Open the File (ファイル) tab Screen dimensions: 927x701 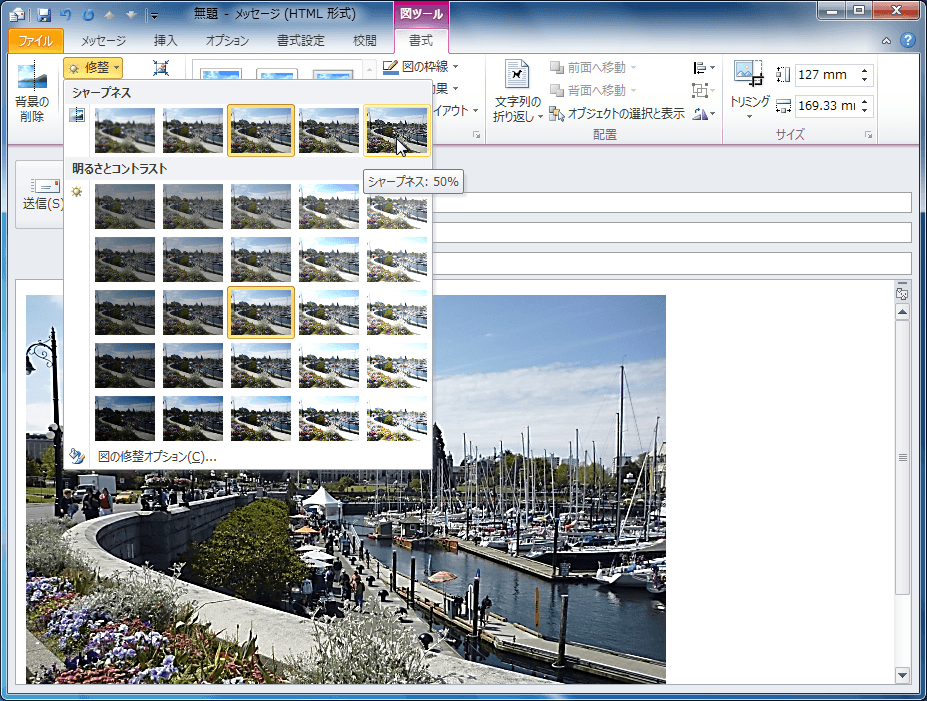[x=36, y=41]
